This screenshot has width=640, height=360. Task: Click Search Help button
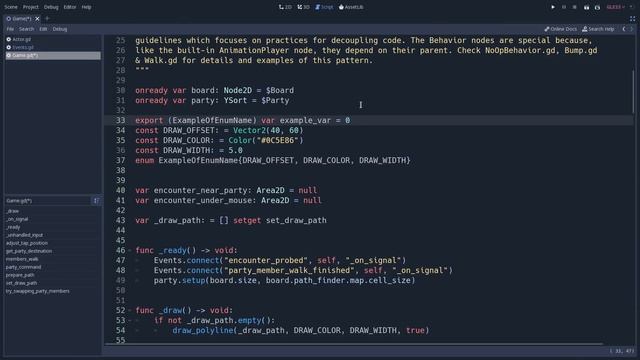(598, 29)
